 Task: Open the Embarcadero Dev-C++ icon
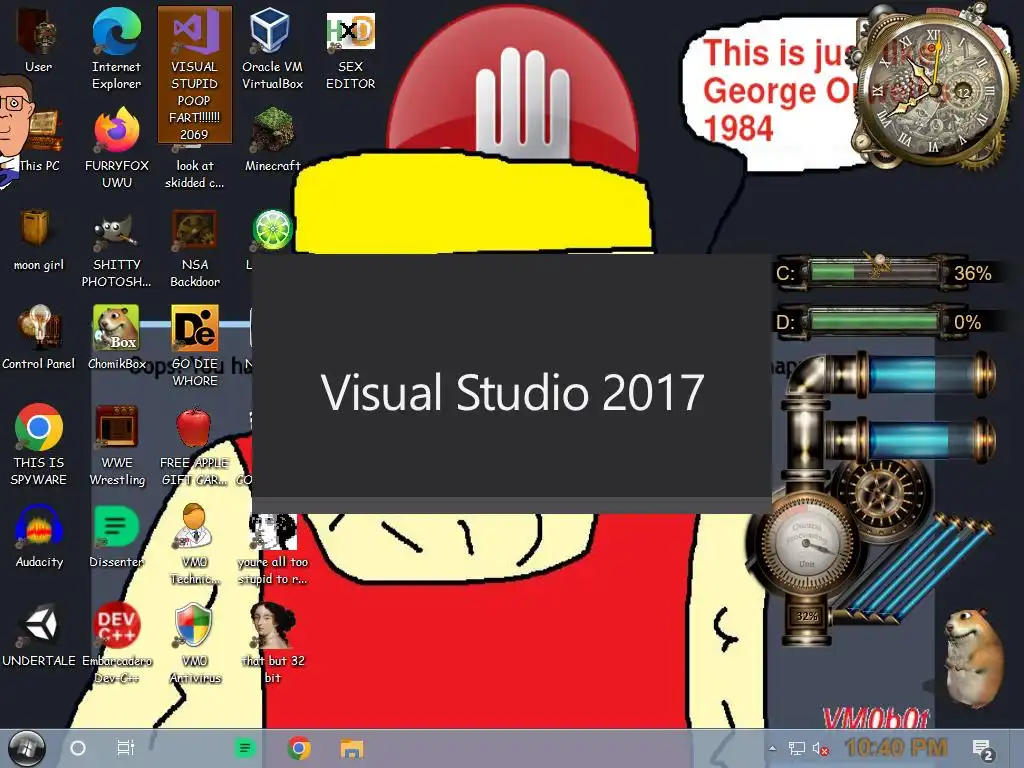pyautogui.click(x=117, y=643)
